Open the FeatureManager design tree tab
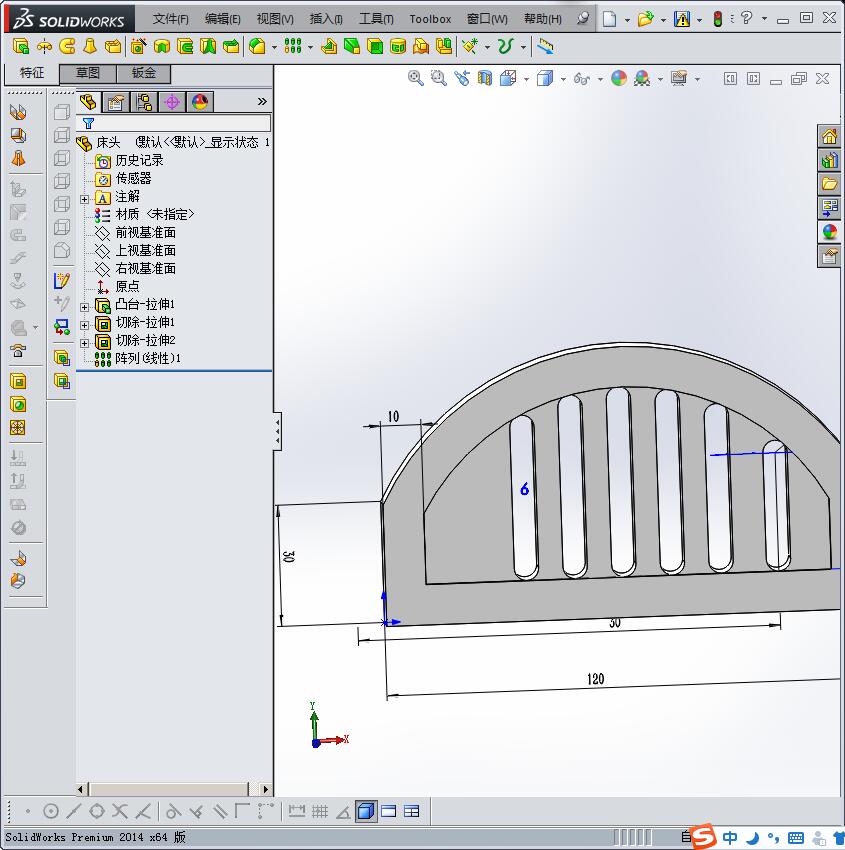845x850 pixels. tap(89, 101)
